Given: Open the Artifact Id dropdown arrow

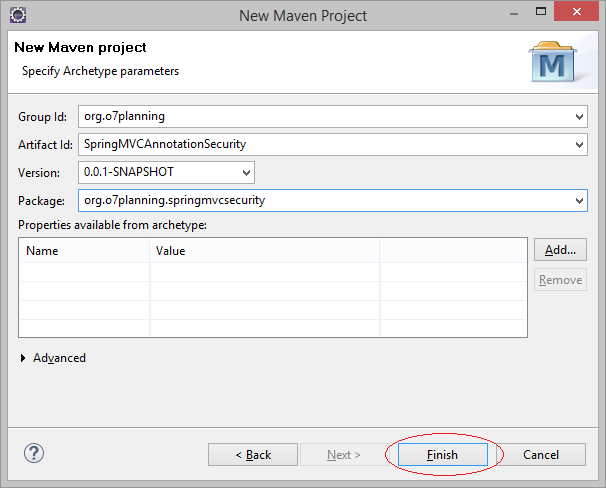Looking at the screenshot, I should [x=579, y=145].
